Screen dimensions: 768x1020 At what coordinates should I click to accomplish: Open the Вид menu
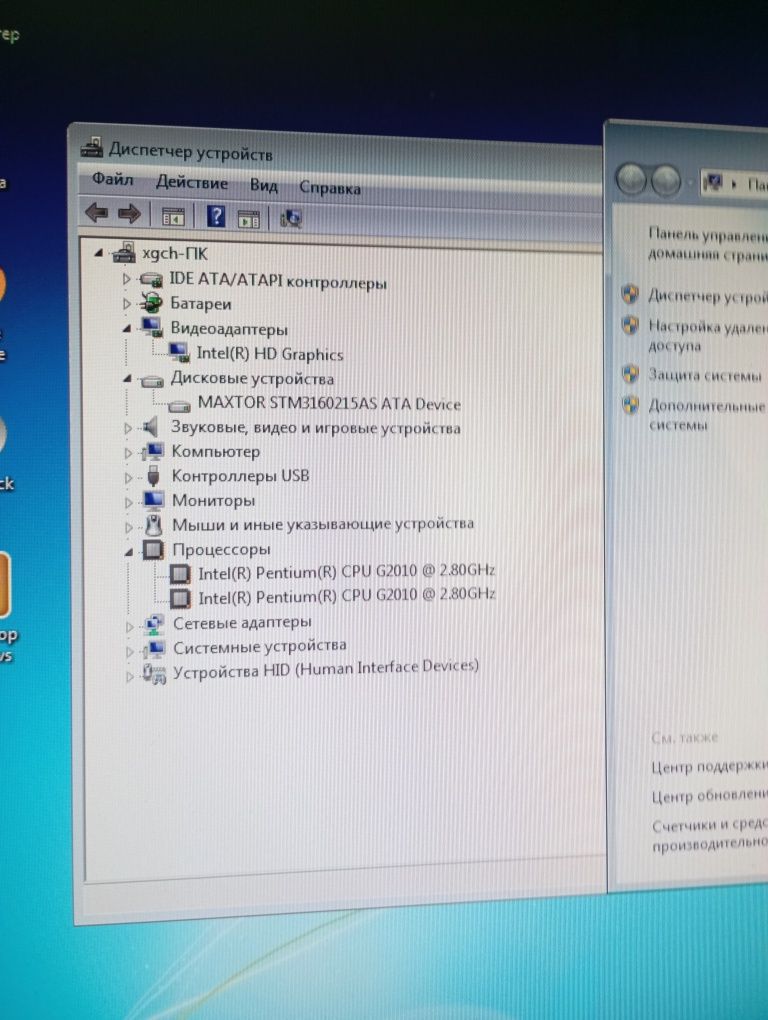point(263,185)
